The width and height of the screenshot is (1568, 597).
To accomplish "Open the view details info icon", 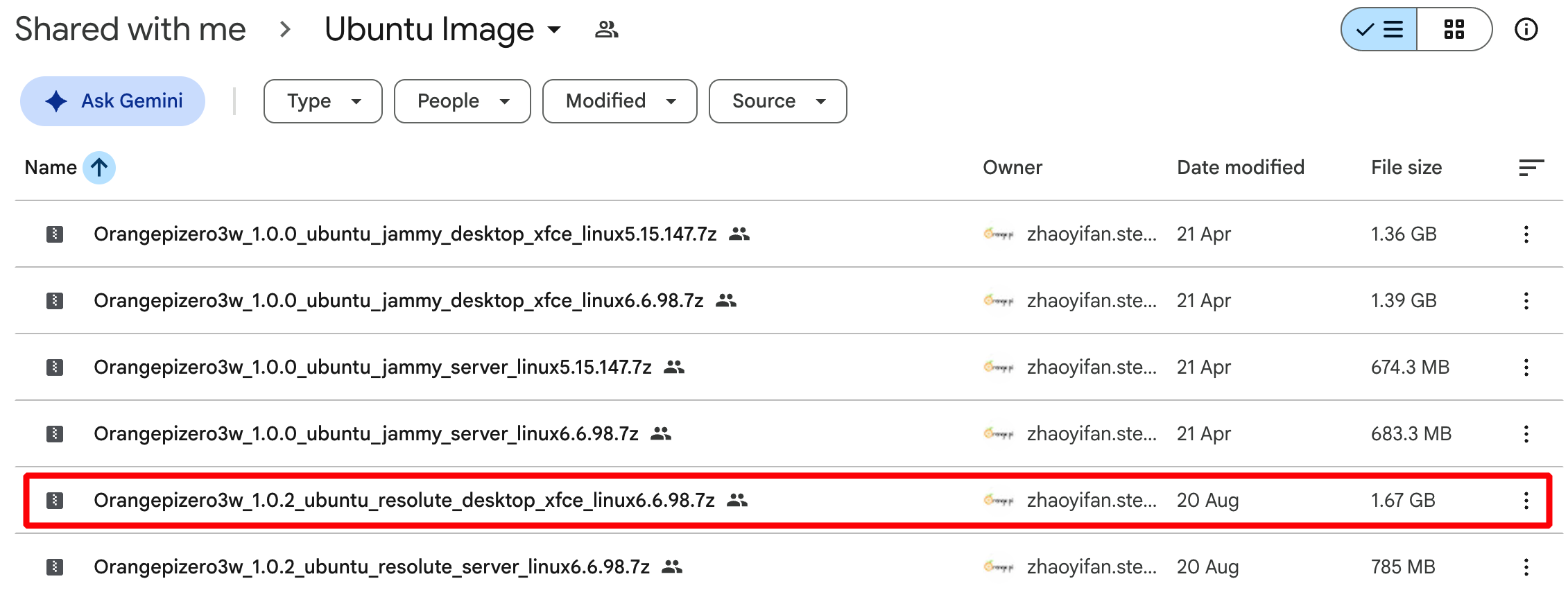I will pos(1526,29).
